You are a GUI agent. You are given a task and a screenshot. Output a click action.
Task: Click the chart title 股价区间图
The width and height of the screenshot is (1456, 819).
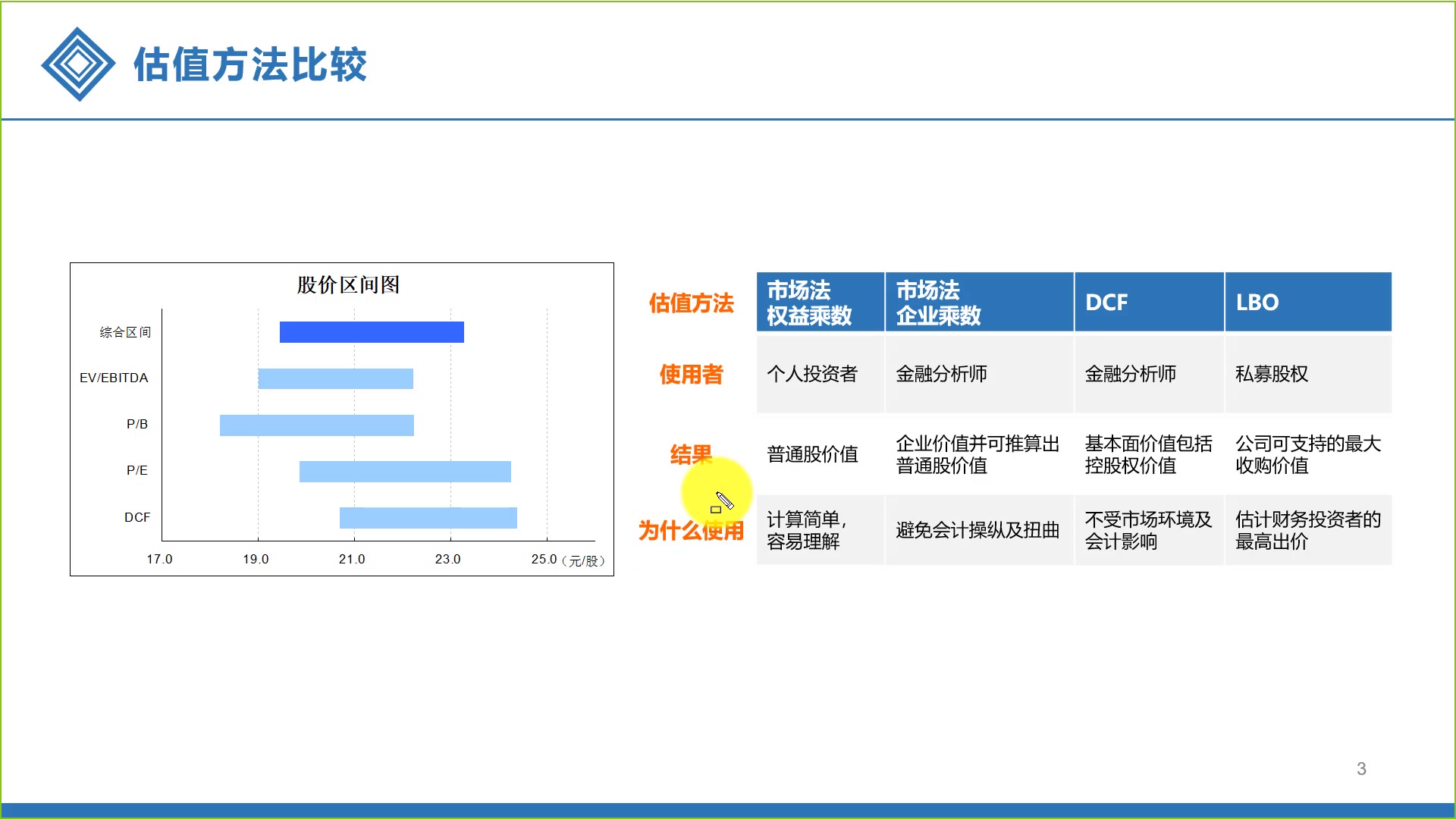click(347, 286)
